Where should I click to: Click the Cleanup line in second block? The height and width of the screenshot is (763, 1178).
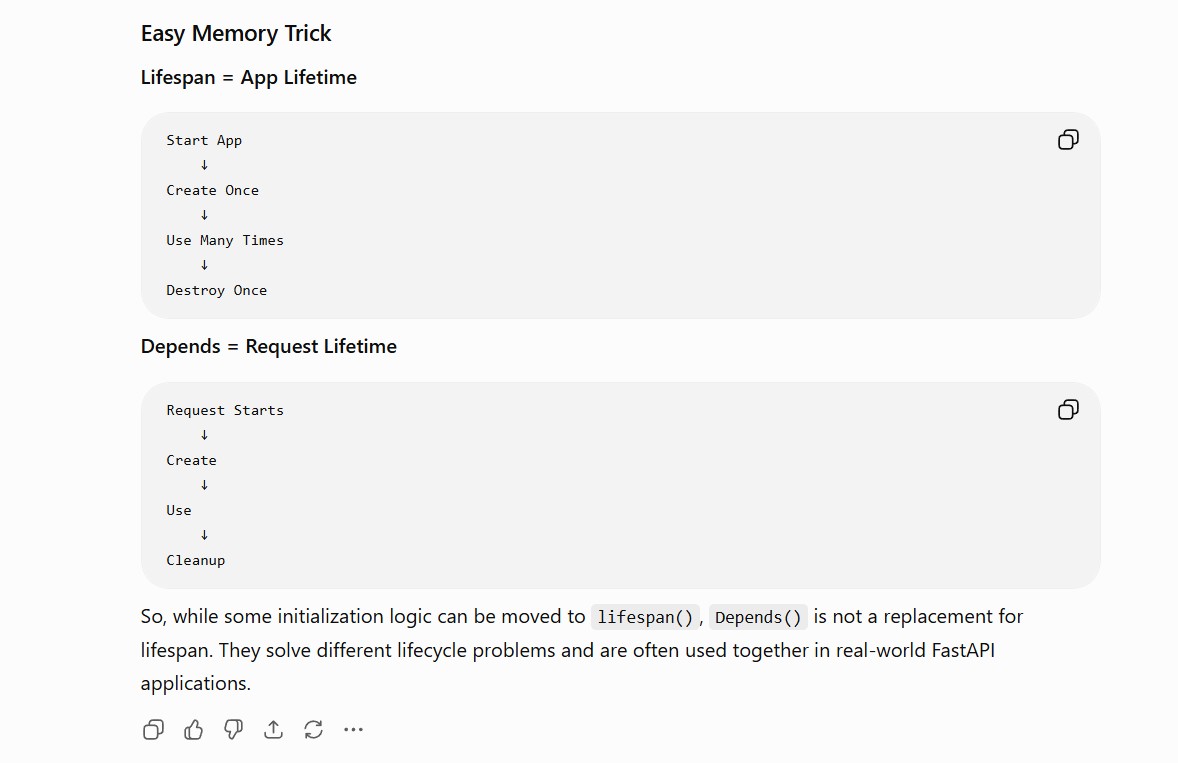(195, 560)
